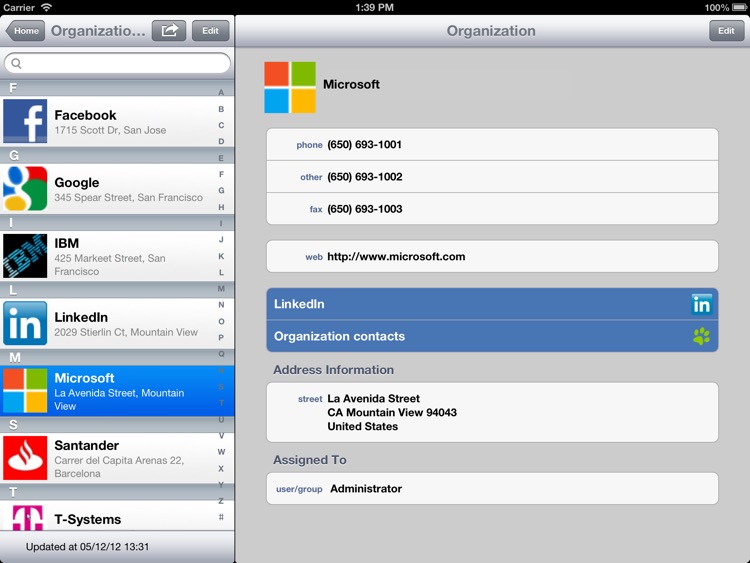Select the IBM organization row

[117, 256]
